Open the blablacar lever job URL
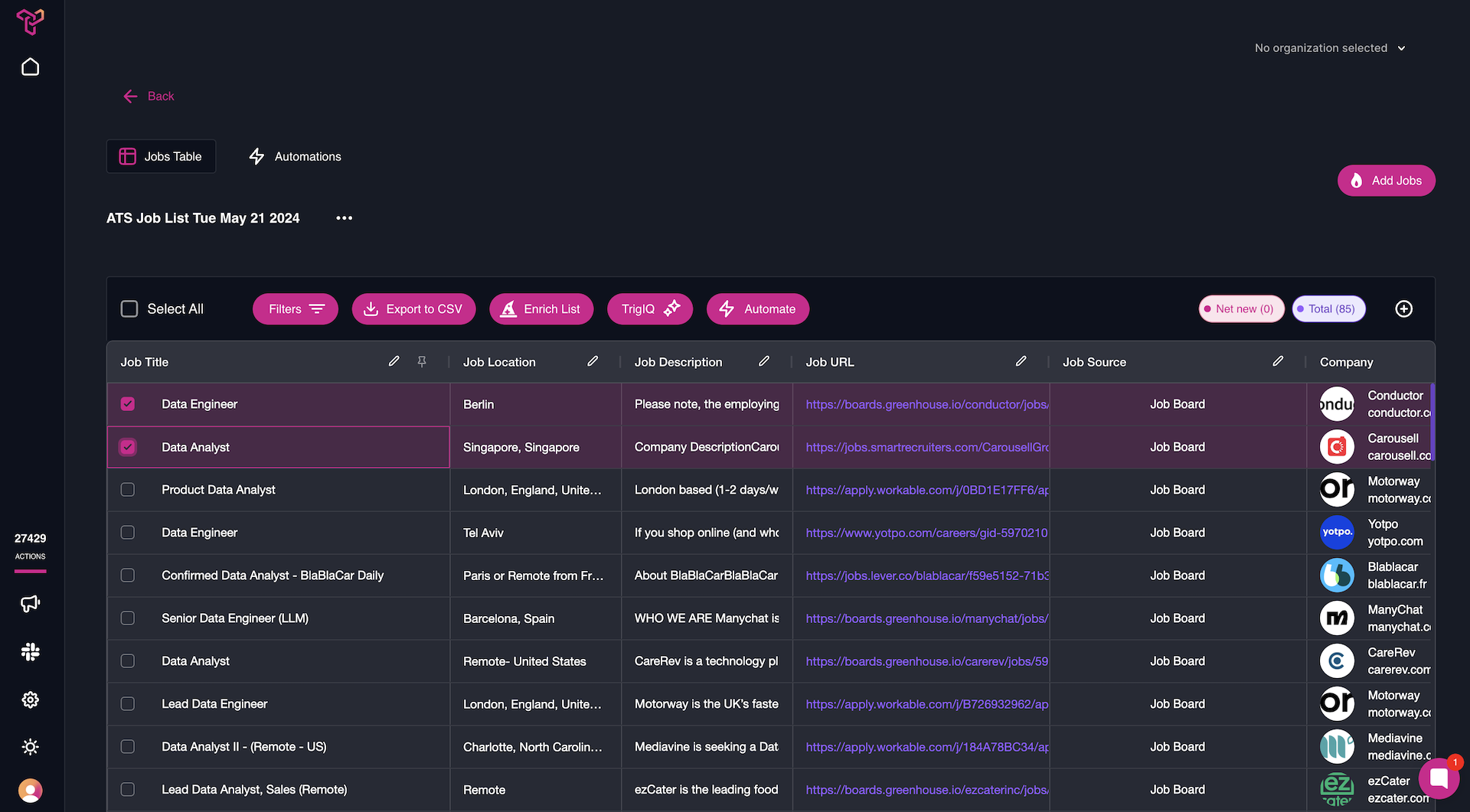Screen dimensions: 1470x812 927,576
